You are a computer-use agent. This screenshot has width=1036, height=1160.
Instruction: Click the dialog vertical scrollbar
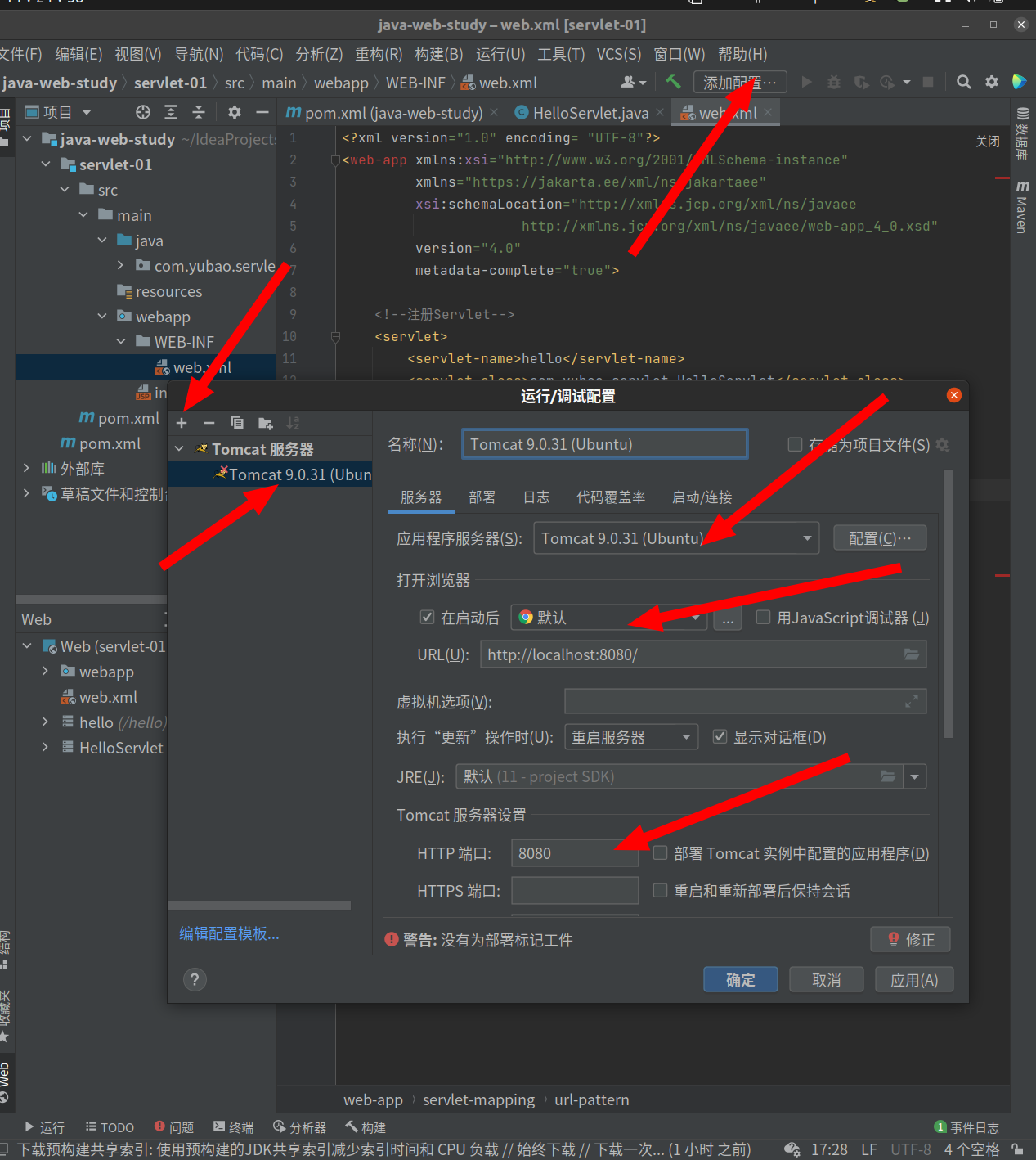tap(948, 604)
